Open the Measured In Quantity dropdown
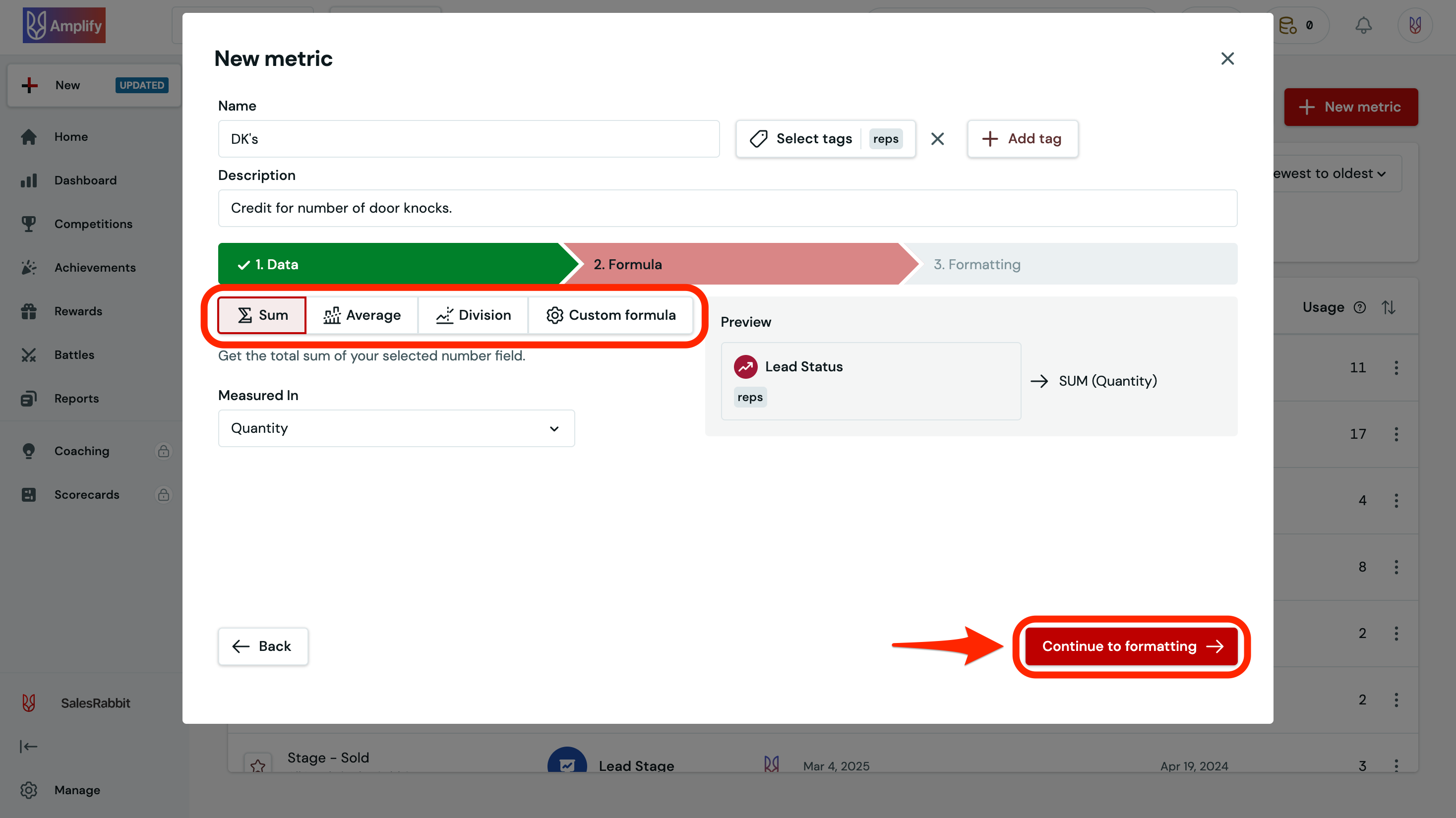 pos(396,428)
